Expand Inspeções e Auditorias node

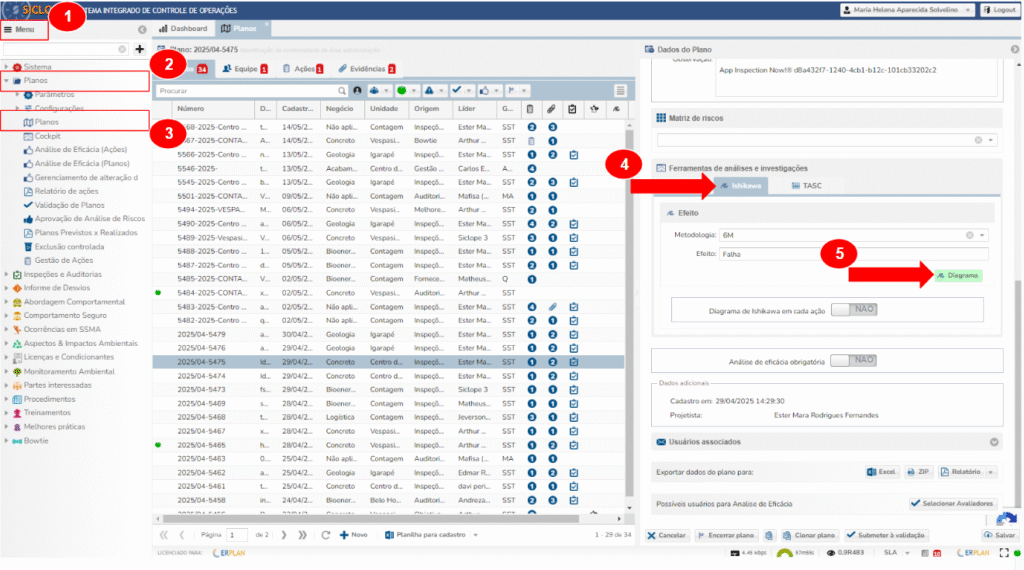tap(7, 274)
